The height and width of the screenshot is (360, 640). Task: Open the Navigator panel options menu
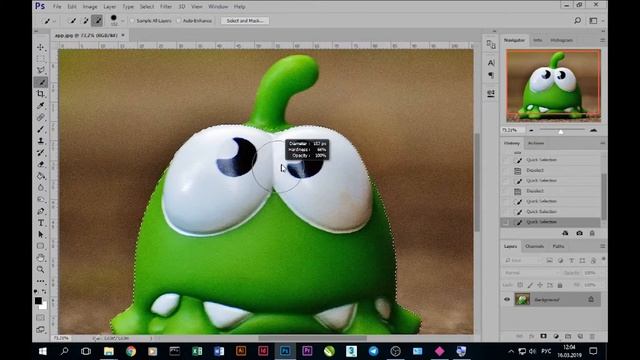(602, 40)
